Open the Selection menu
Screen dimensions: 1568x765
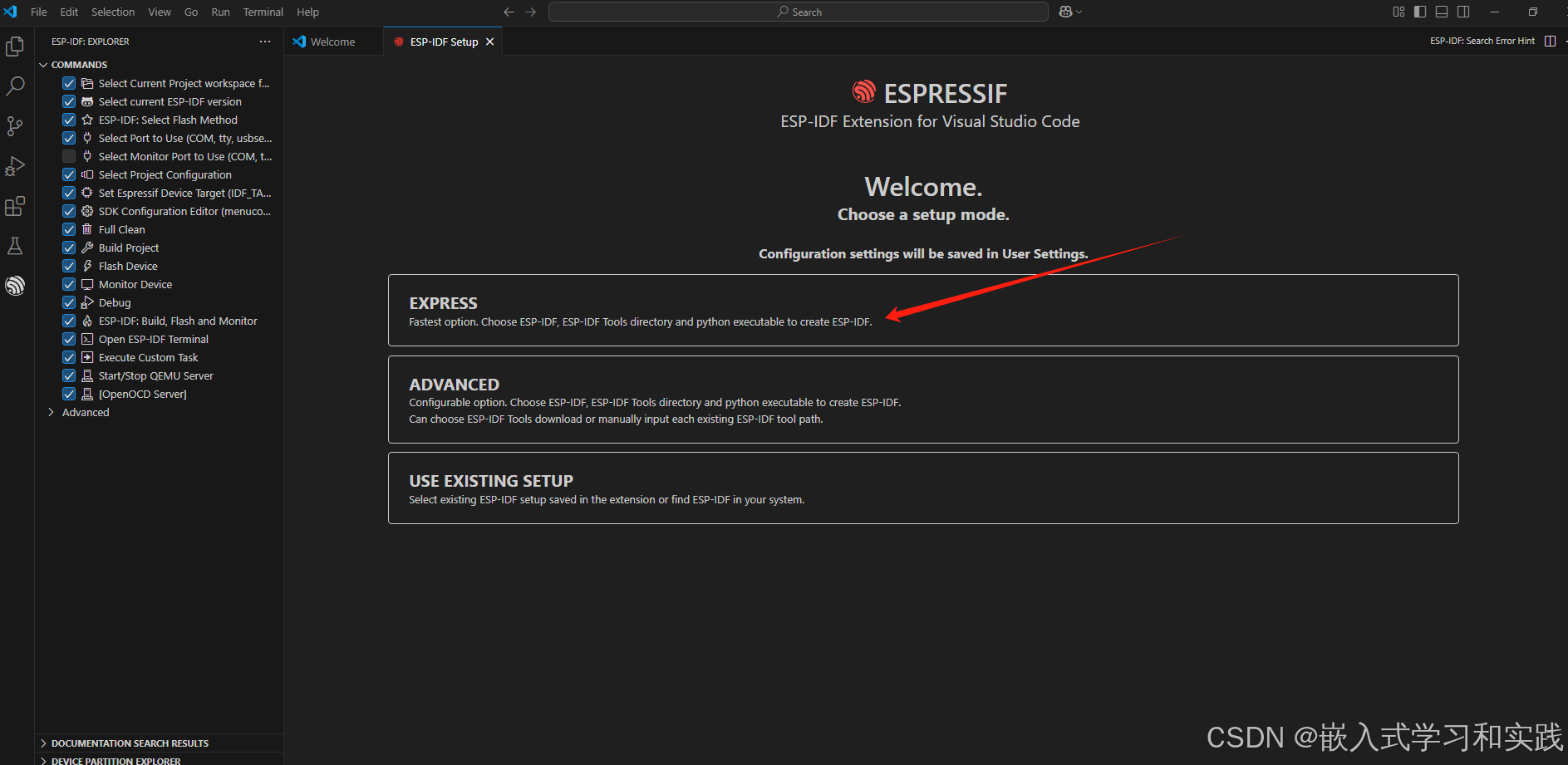(x=113, y=12)
